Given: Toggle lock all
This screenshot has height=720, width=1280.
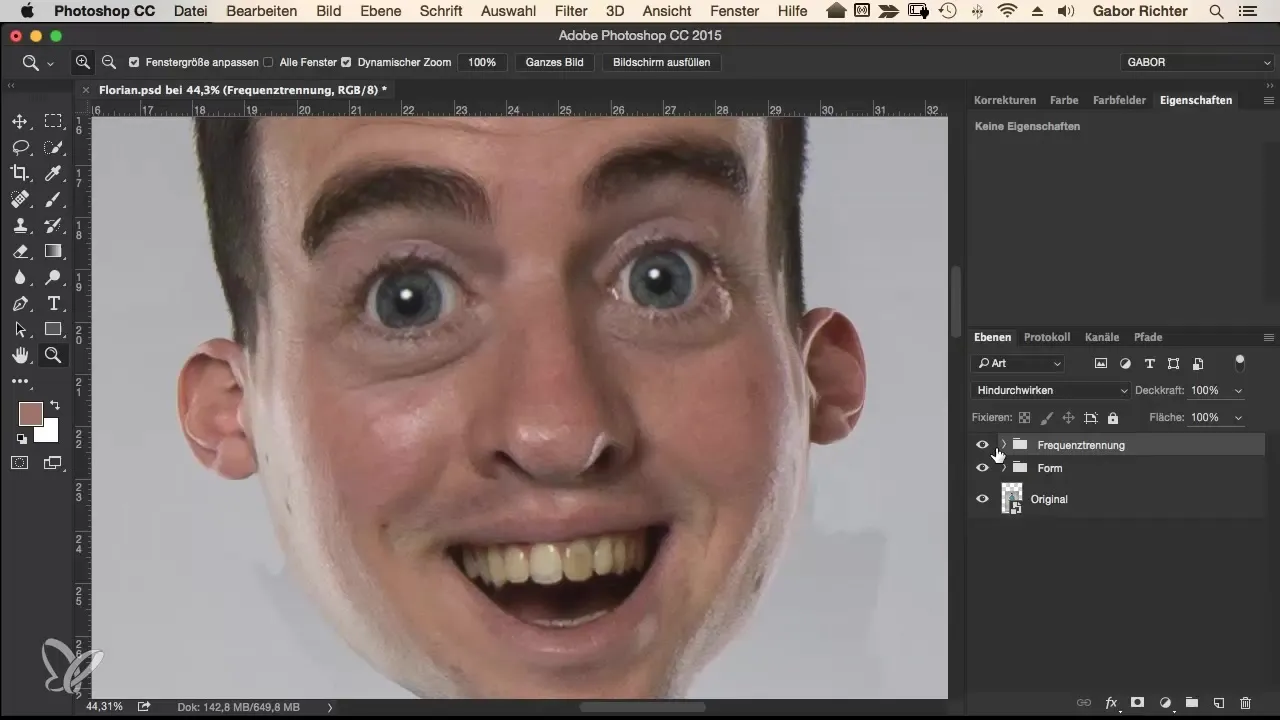Looking at the screenshot, I should click(1113, 418).
